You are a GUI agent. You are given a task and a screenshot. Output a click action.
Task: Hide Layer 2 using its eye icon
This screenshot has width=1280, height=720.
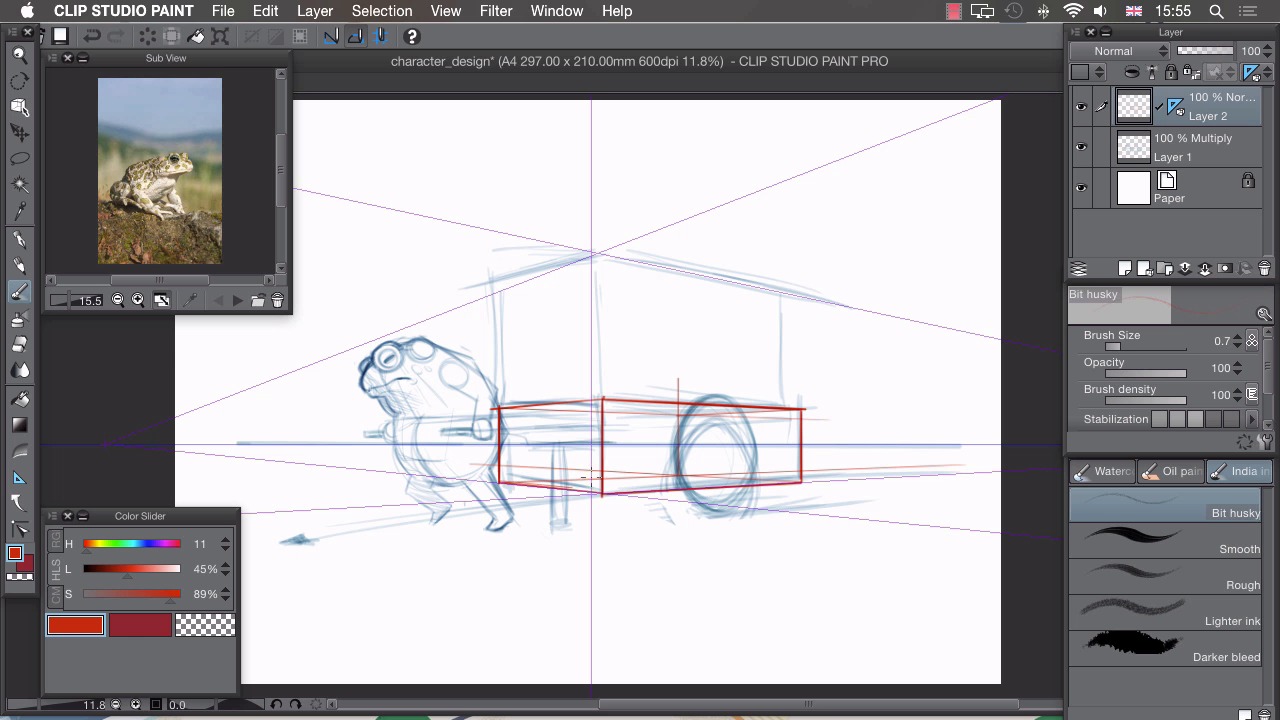pyautogui.click(x=1081, y=107)
